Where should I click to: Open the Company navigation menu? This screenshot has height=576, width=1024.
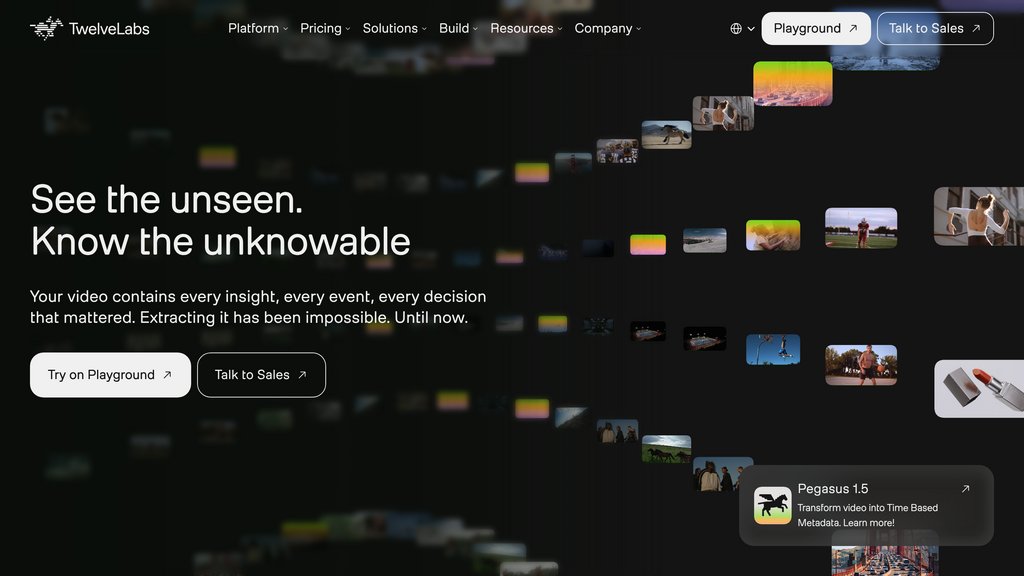pyautogui.click(x=608, y=28)
